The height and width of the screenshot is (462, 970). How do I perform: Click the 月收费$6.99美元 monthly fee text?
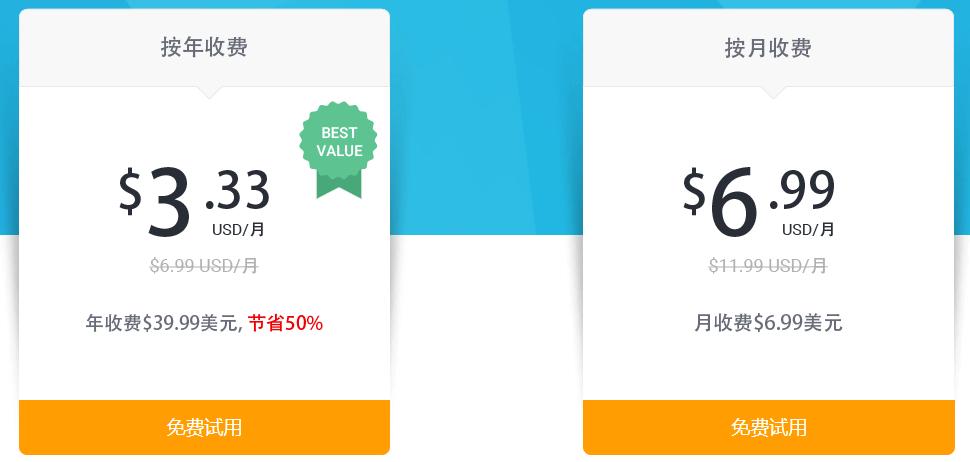[768, 323]
